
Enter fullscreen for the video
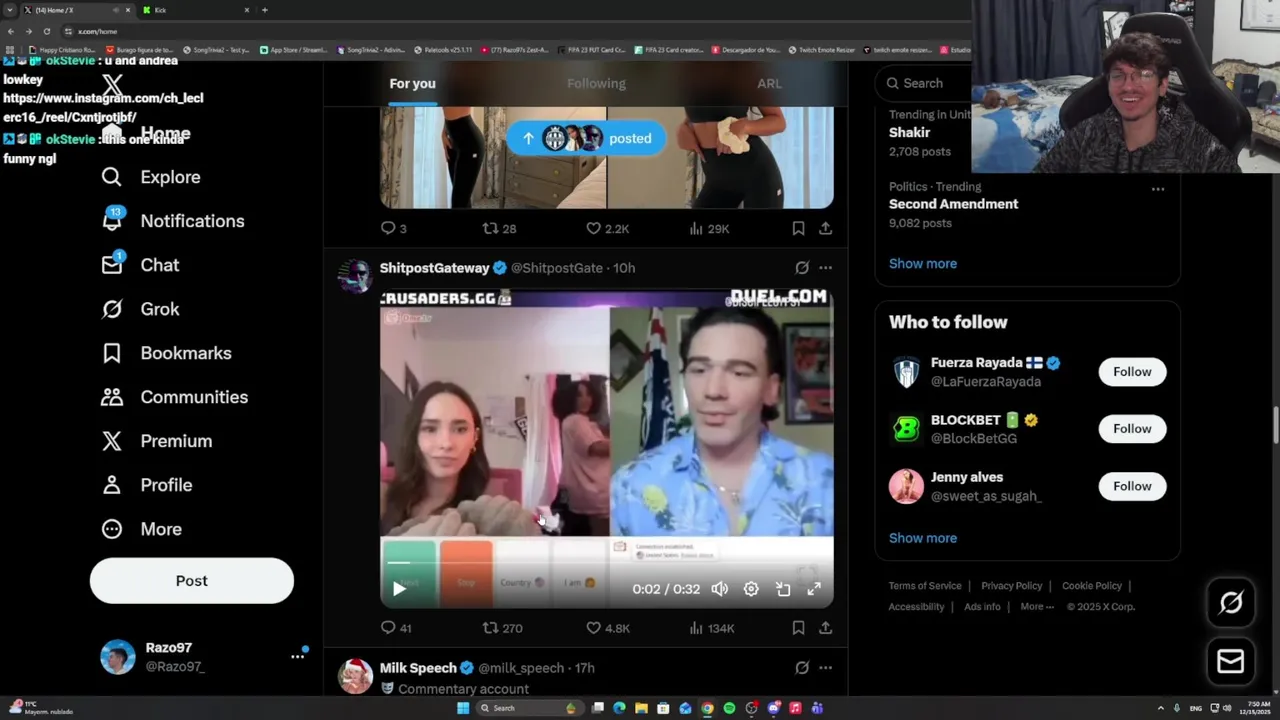[814, 589]
